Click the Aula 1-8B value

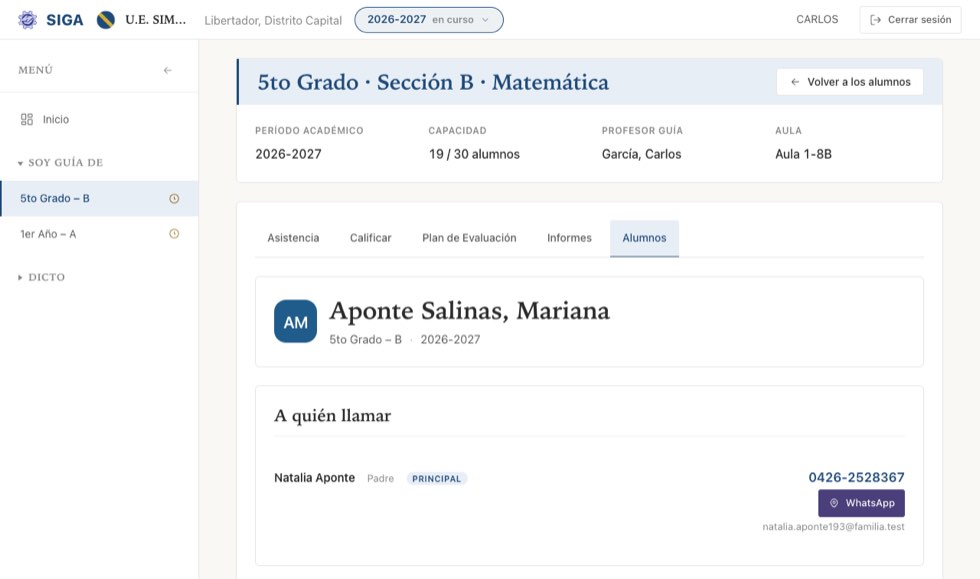803,154
